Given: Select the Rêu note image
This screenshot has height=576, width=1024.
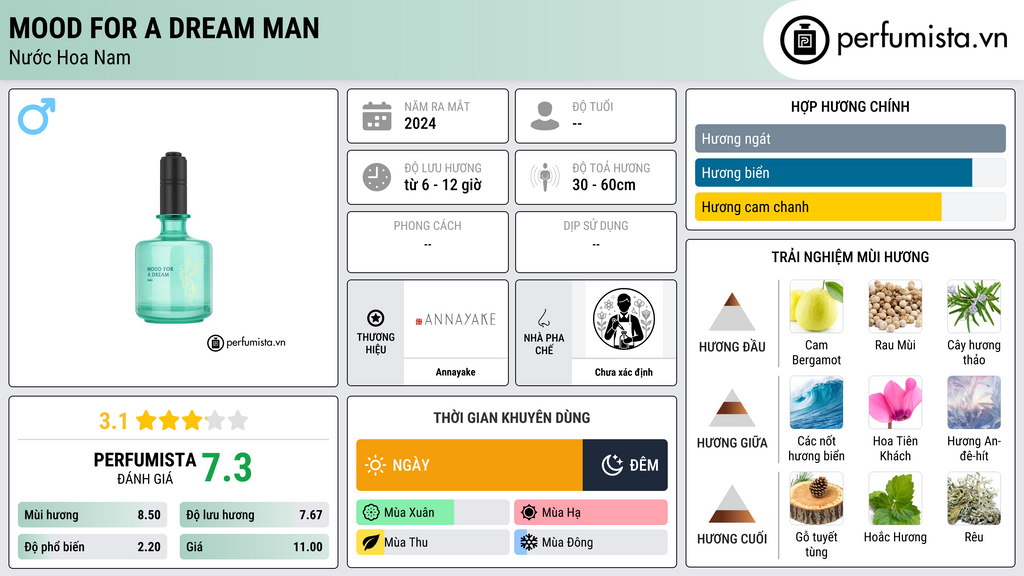Looking at the screenshot, I should 974,498.
